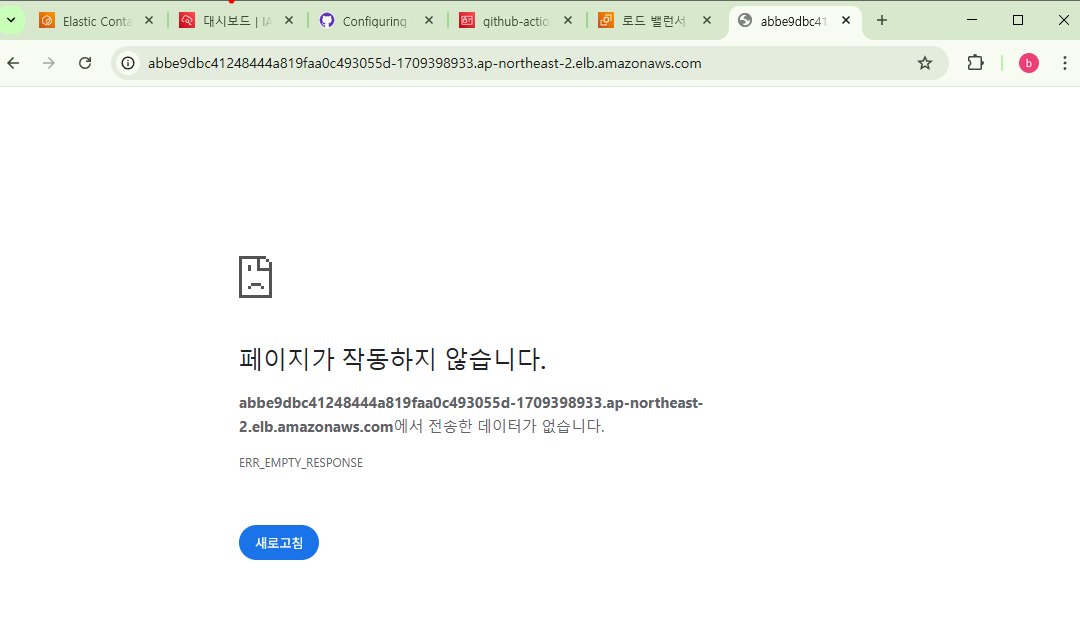This screenshot has width=1080, height=620.
Task: Open a new tab with plus button
Action: click(x=882, y=21)
